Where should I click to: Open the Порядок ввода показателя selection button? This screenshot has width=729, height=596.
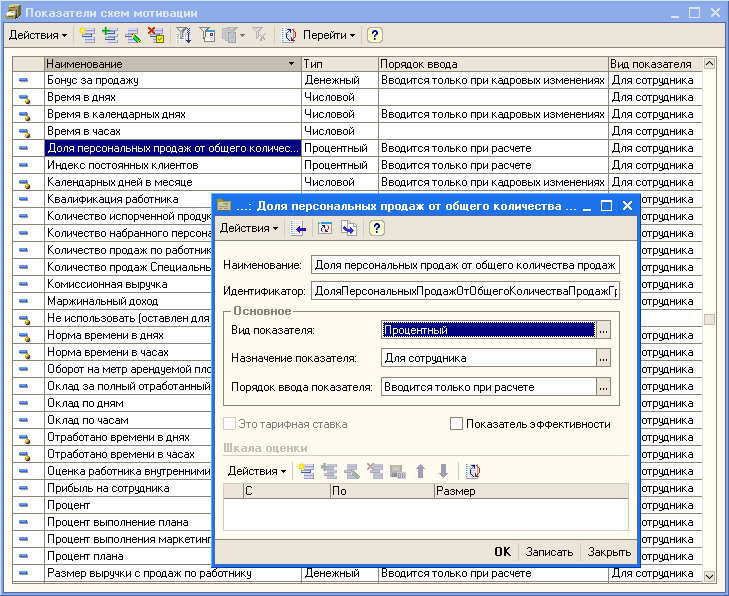pos(603,387)
